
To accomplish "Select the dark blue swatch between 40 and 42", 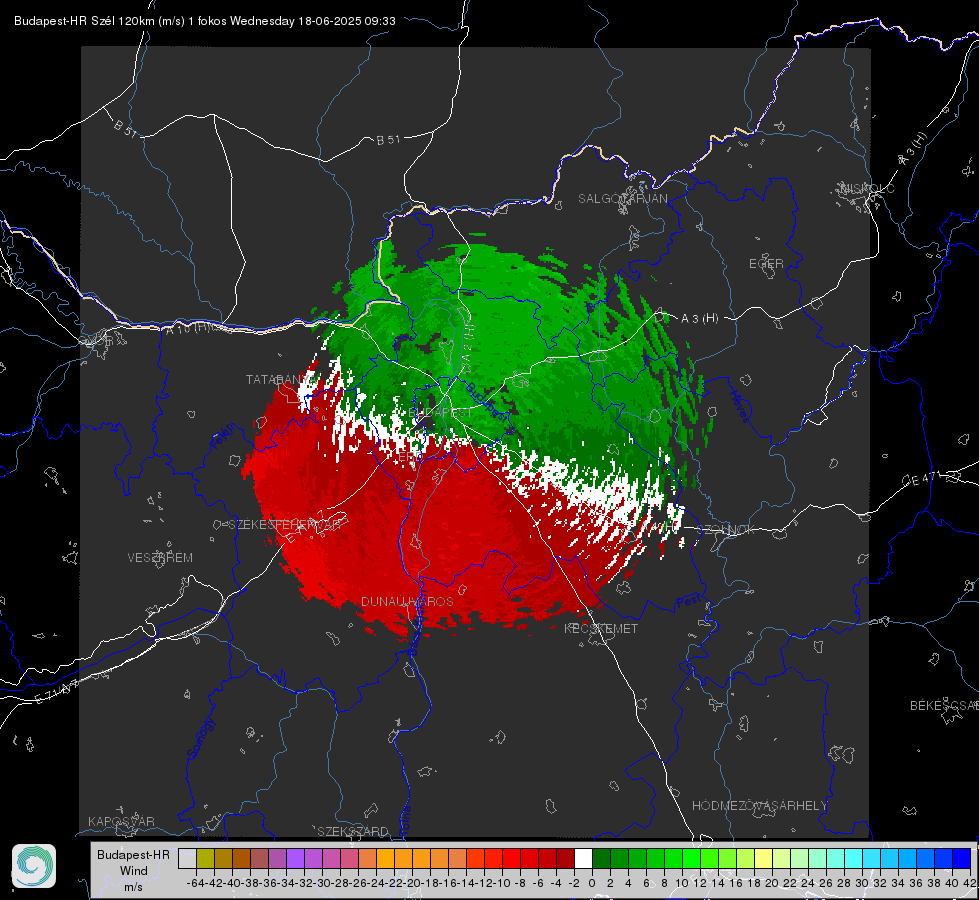I will pyautogui.click(x=962, y=858).
